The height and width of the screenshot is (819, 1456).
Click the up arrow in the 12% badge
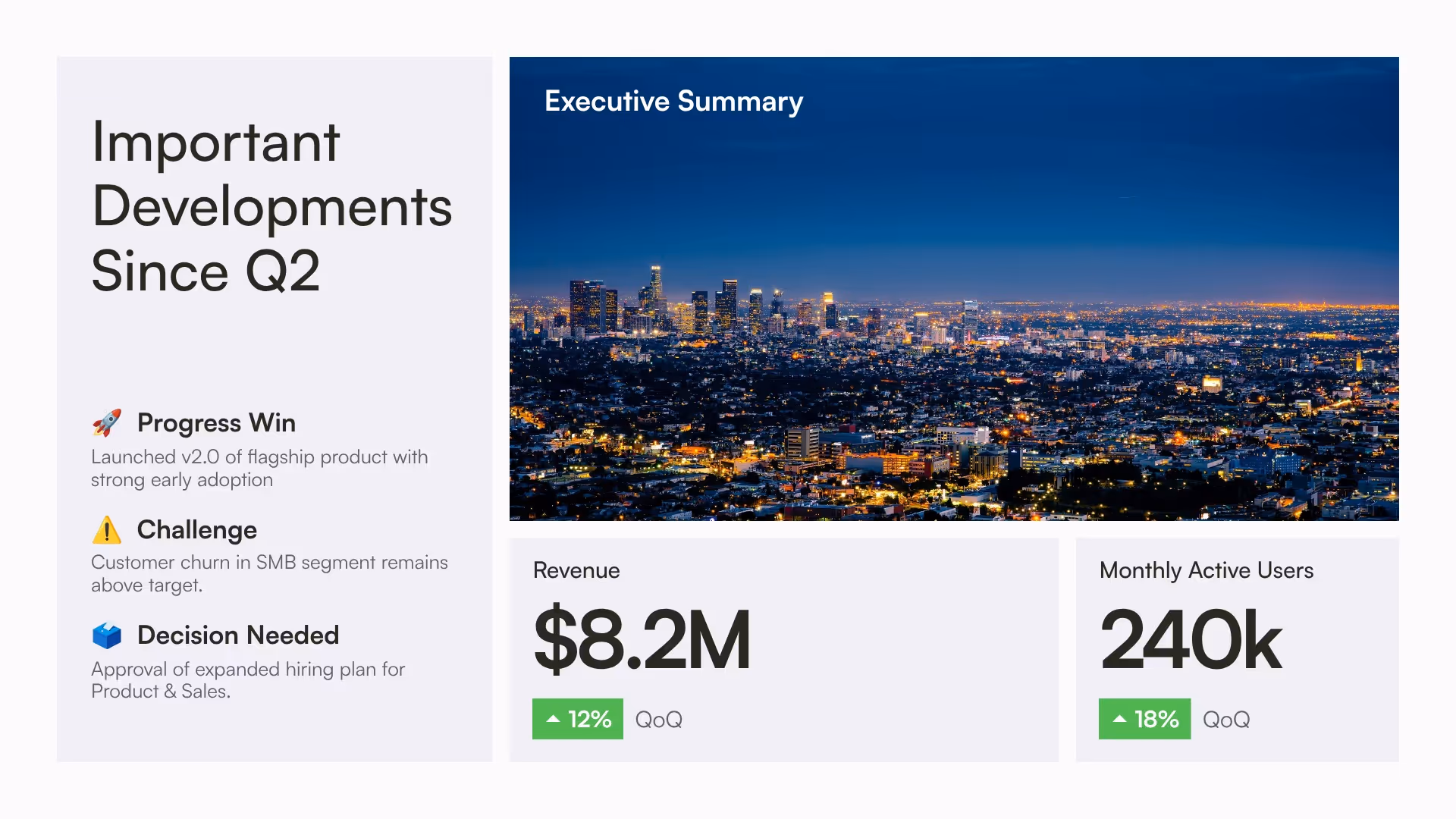(554, 719)
